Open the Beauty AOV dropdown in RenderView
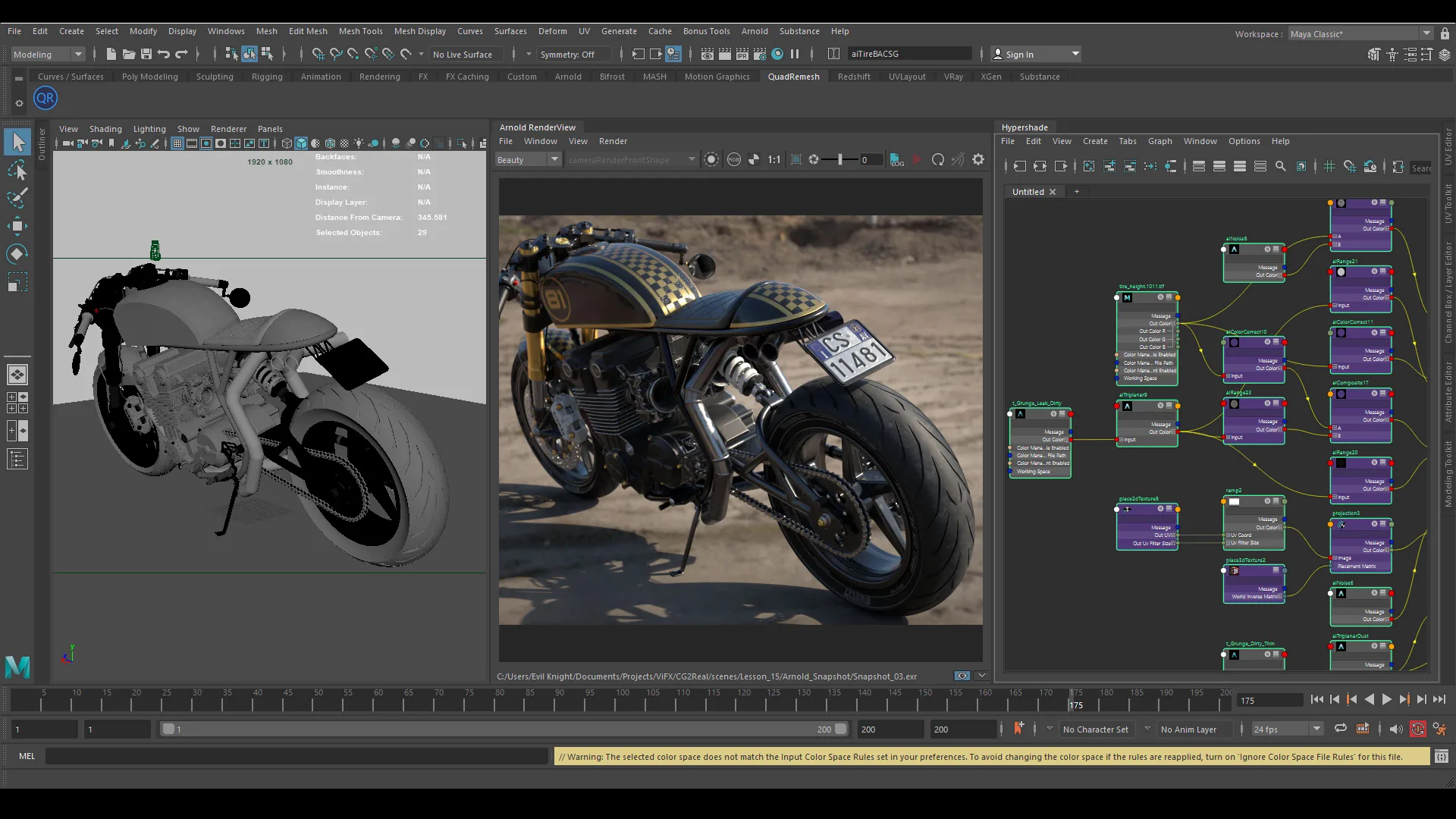Screen dimensions: 1456x819 tap(528, 159)
